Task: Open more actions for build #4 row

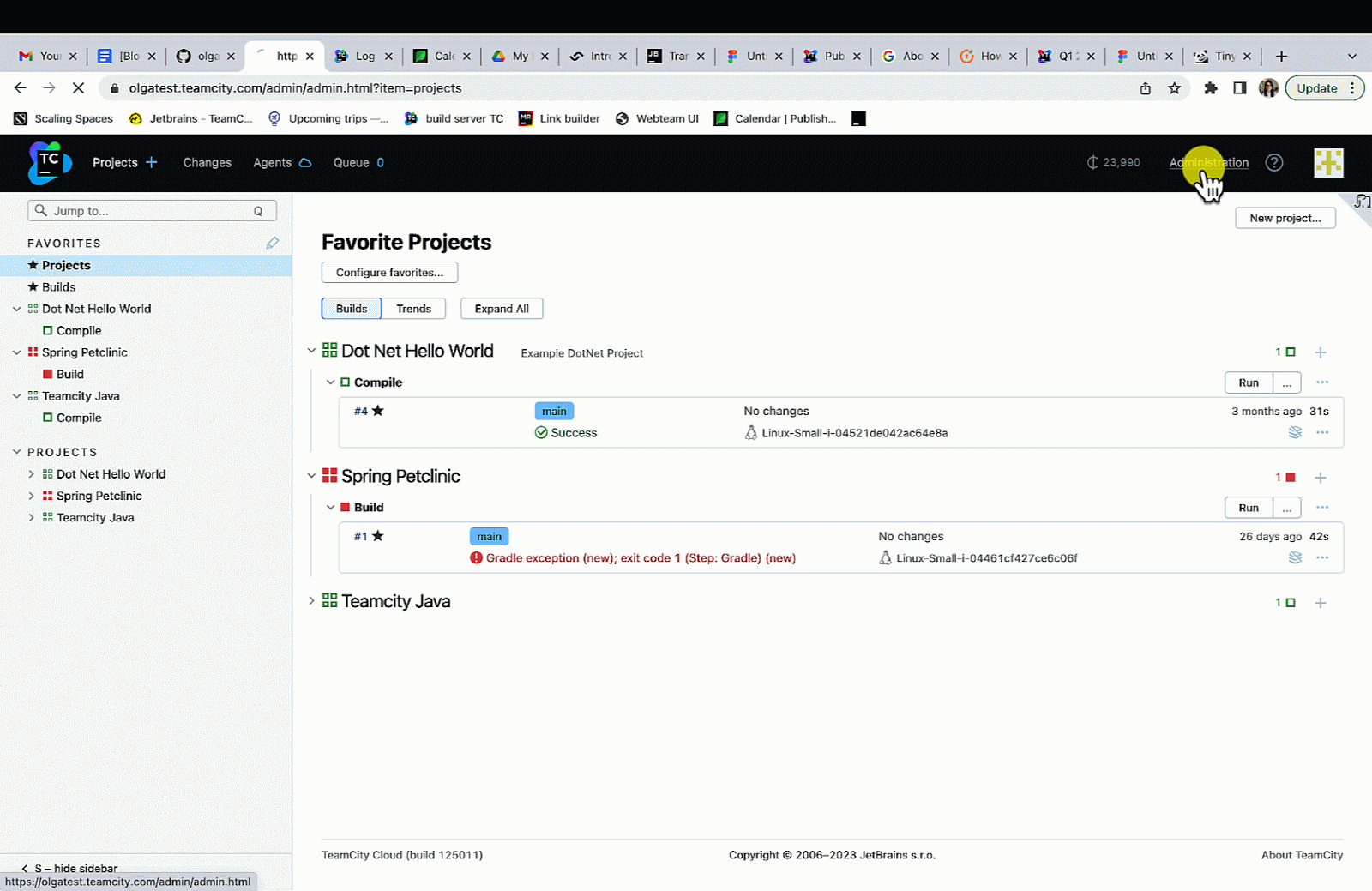Action: click(x=1322, y=432)
